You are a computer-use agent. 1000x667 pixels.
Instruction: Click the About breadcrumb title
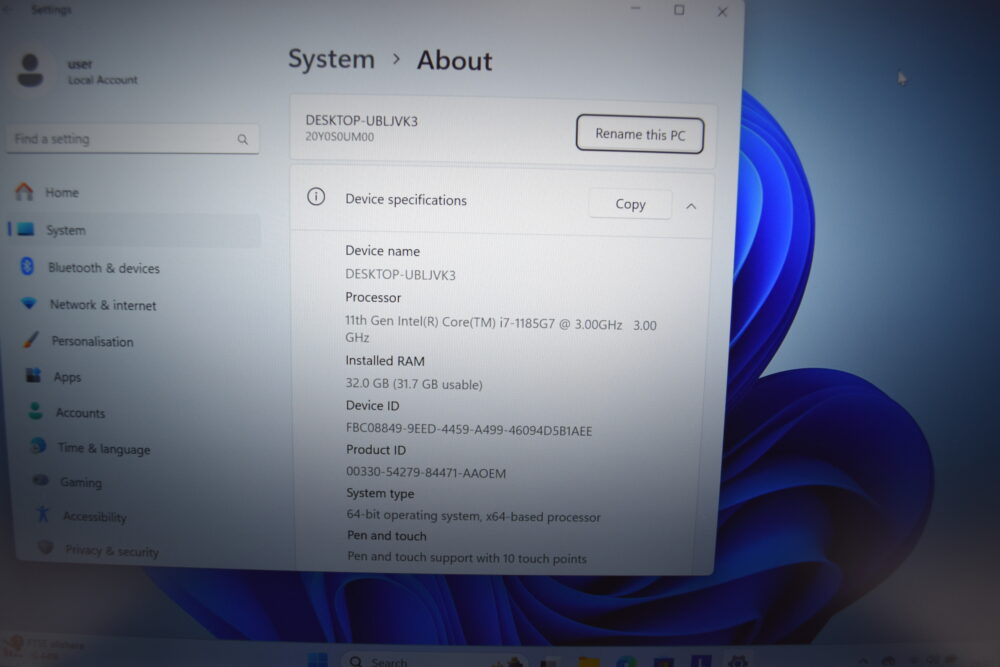coord(454,61)
